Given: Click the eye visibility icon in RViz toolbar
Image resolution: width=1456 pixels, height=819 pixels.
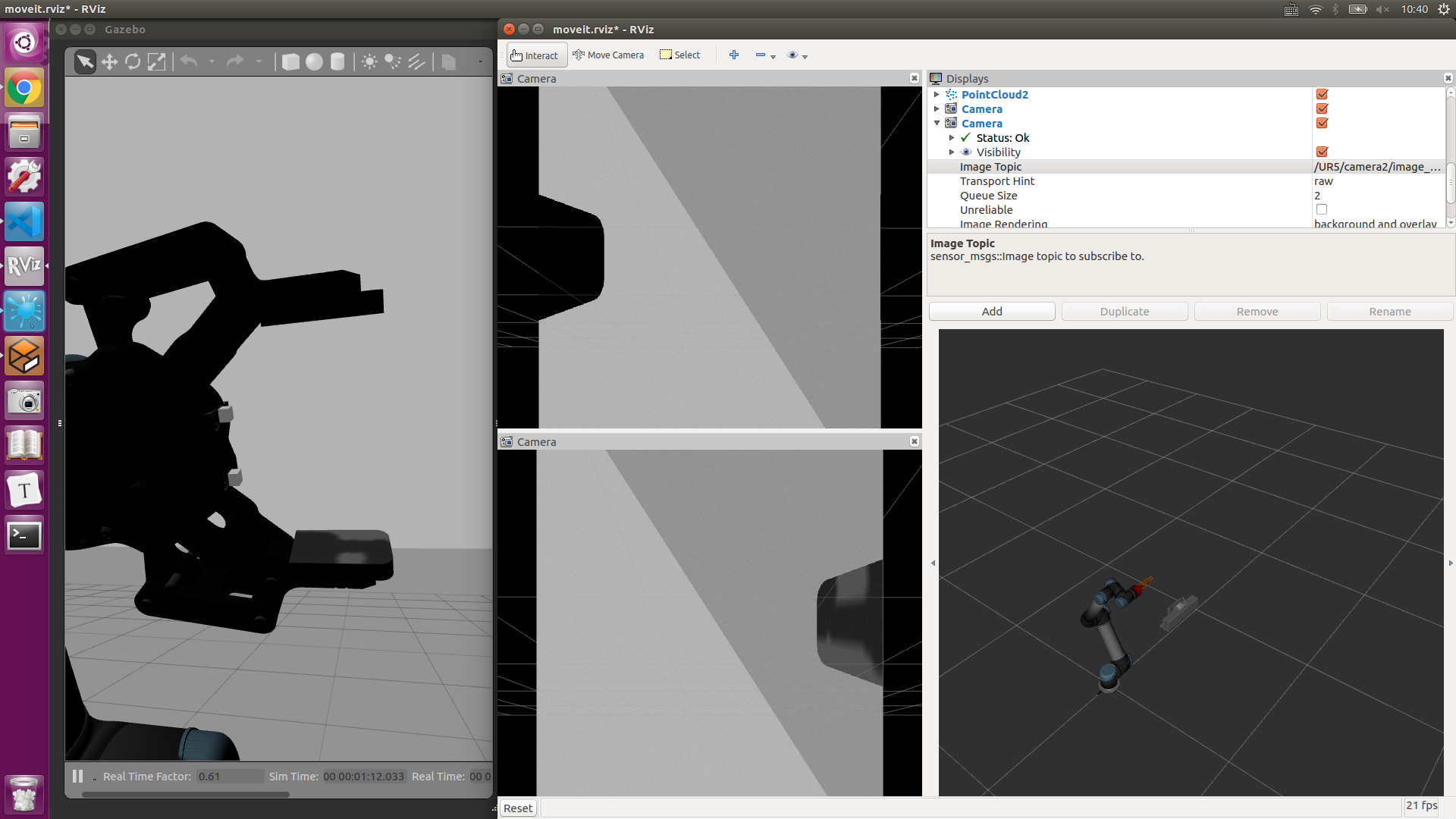Looking at the screenshot, I should click(x=792, y=55).
